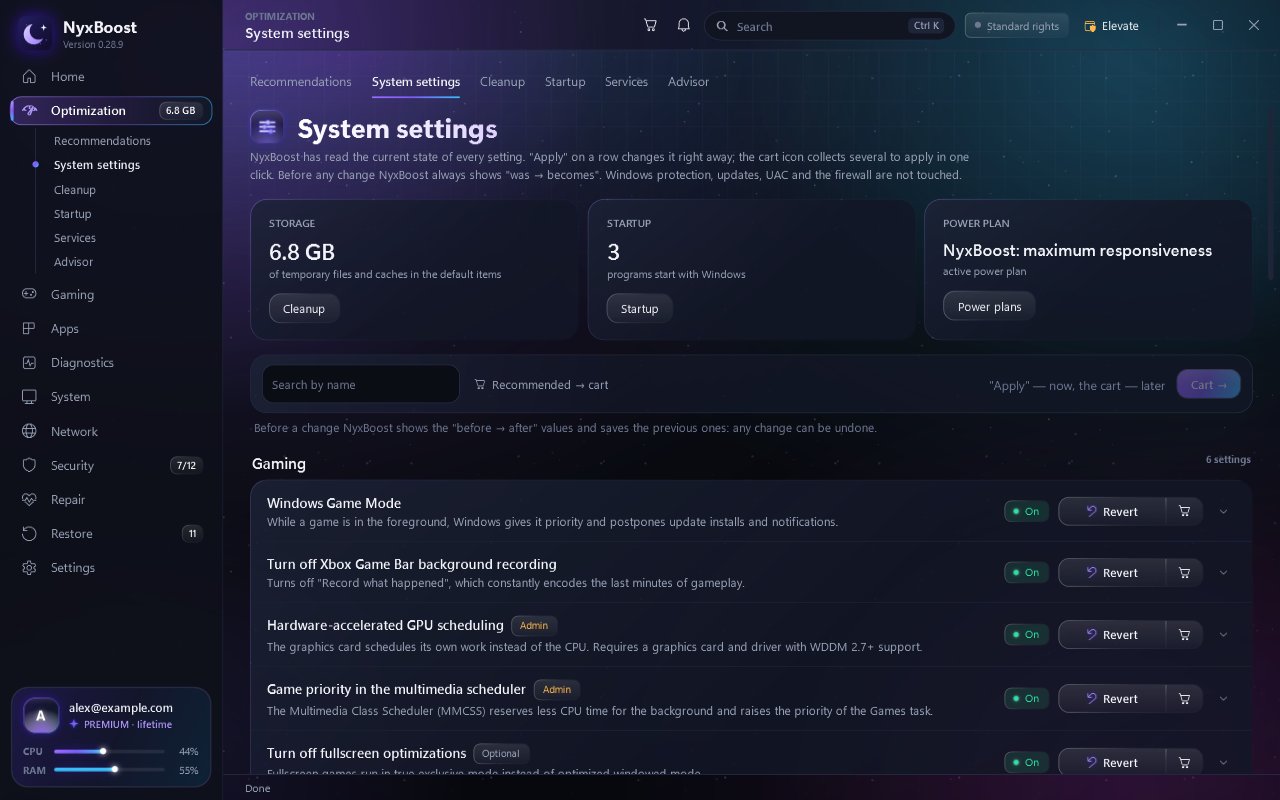Expand Xbox Game Bar recording details
This screenshot has height=800, width=1280.
pos(1223,572)
